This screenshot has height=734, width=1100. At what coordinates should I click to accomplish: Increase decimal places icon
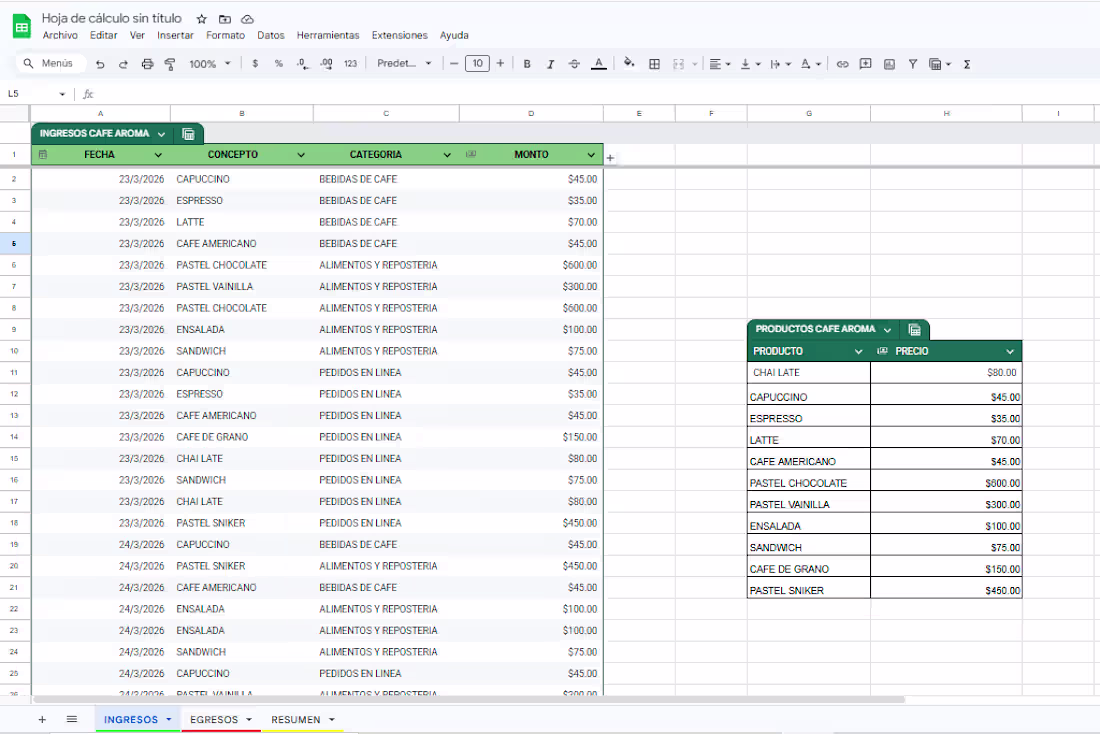click(326, 64)
